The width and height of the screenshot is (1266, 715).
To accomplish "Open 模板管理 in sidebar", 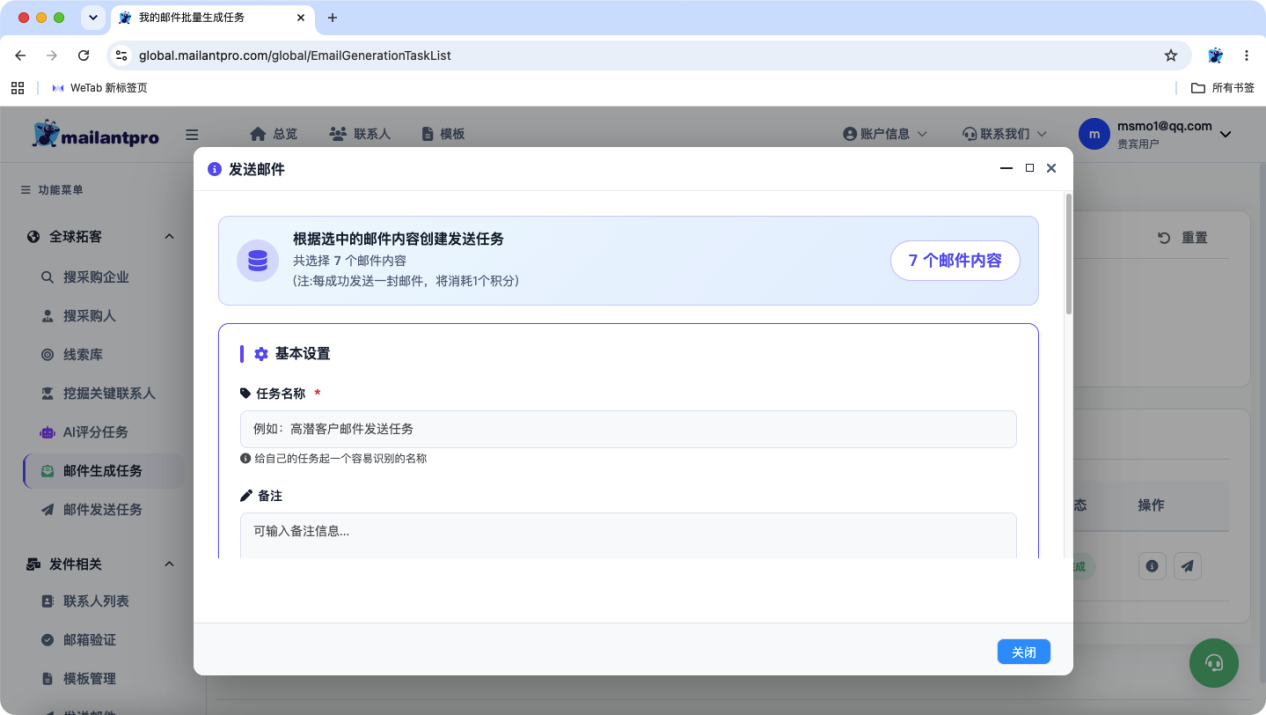I will 89,678.
